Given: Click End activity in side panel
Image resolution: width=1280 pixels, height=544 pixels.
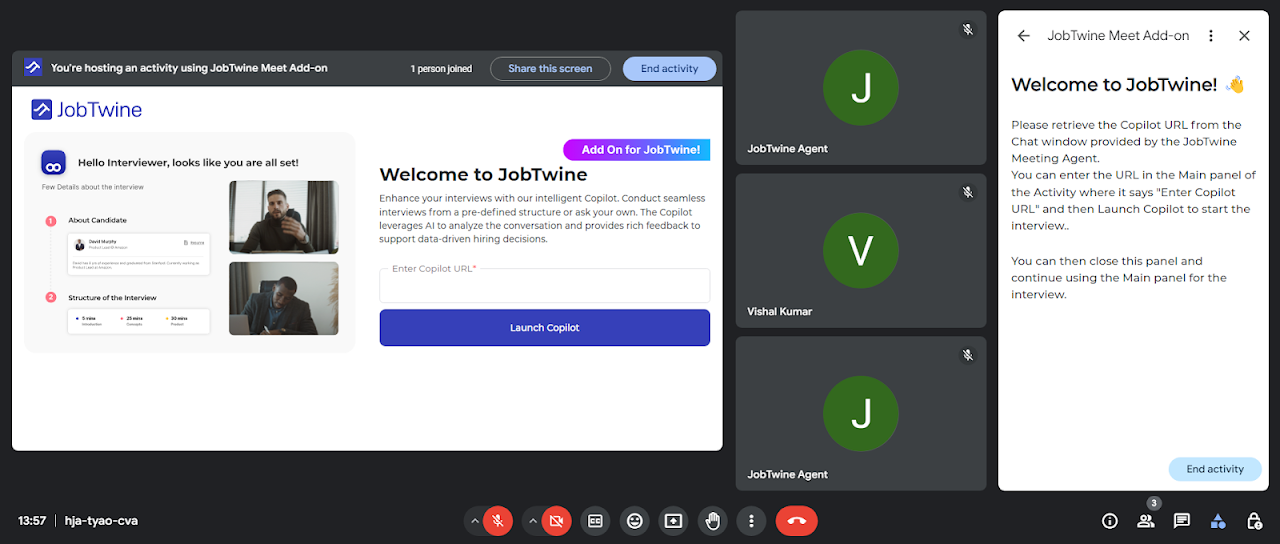Looking at the screenshot, I should click(x=1215, y=469).
